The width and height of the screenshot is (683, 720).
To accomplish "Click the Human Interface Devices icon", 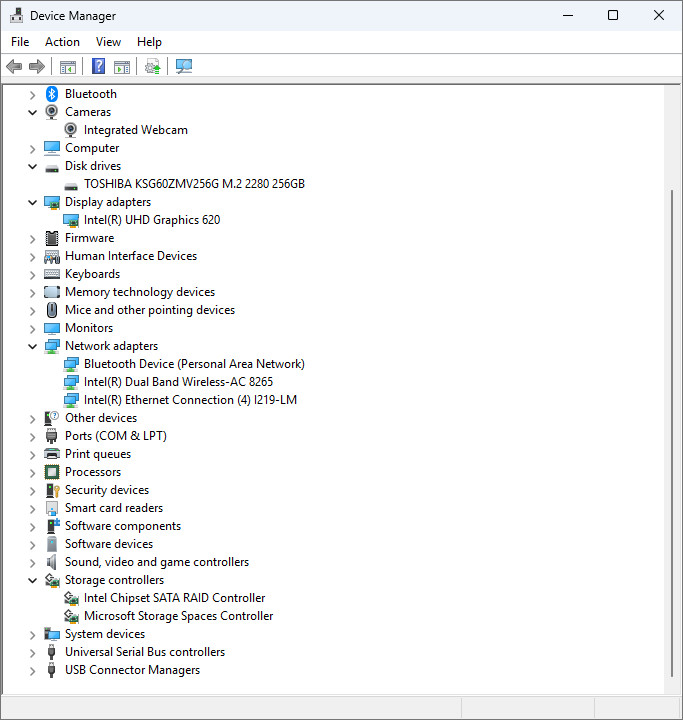I will point(52,257).
